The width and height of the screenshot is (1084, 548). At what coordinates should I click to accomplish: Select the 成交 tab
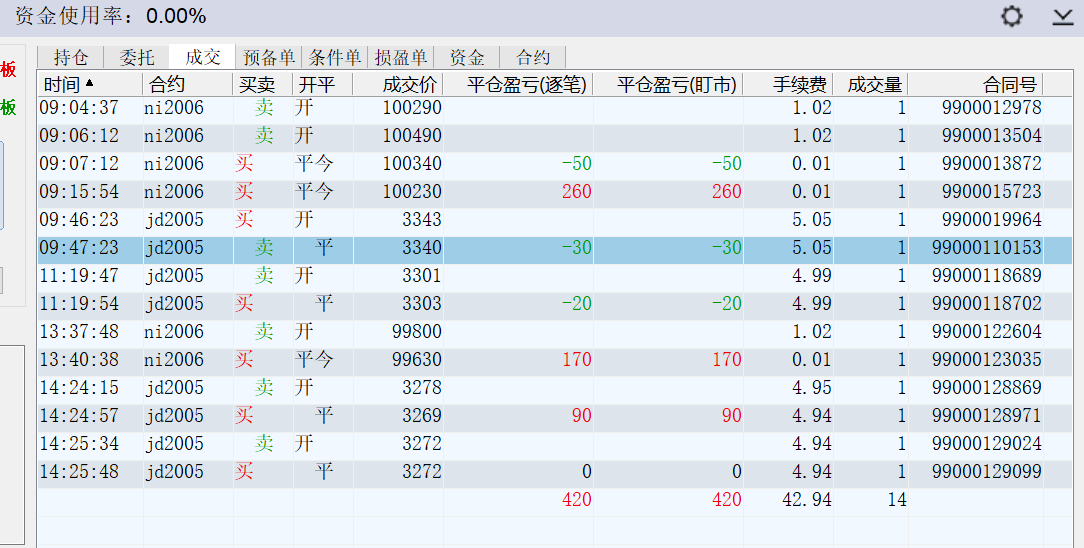pyautogui.click(x=203, y=57)
